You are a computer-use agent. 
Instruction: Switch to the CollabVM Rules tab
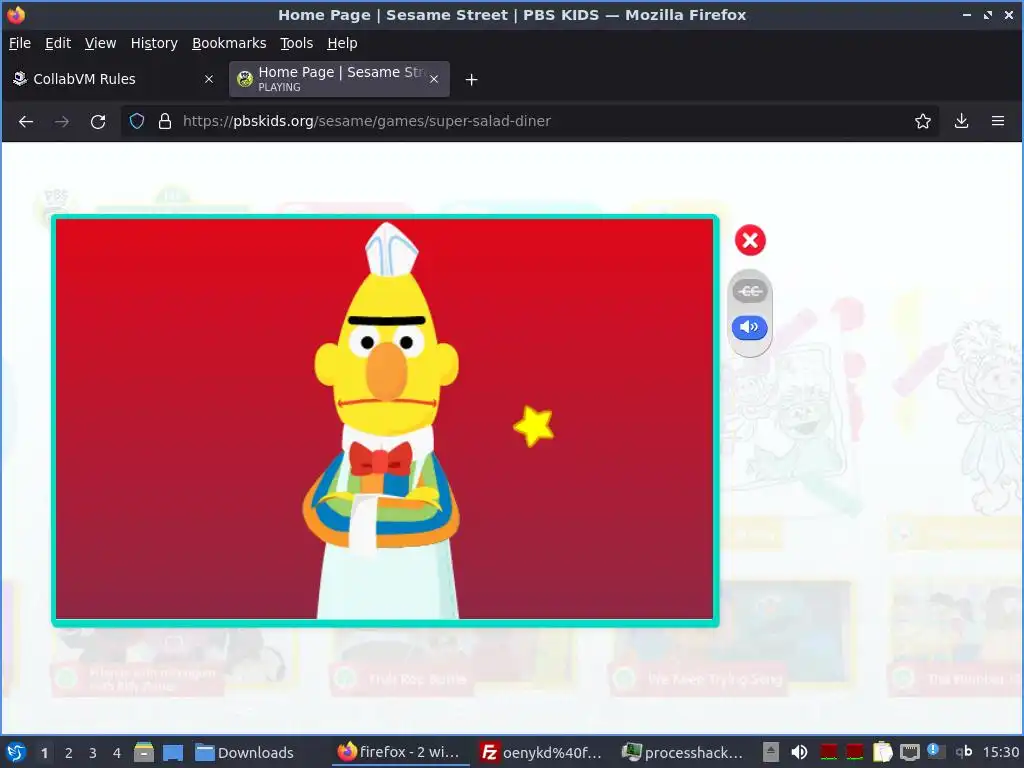coord(114,79)
